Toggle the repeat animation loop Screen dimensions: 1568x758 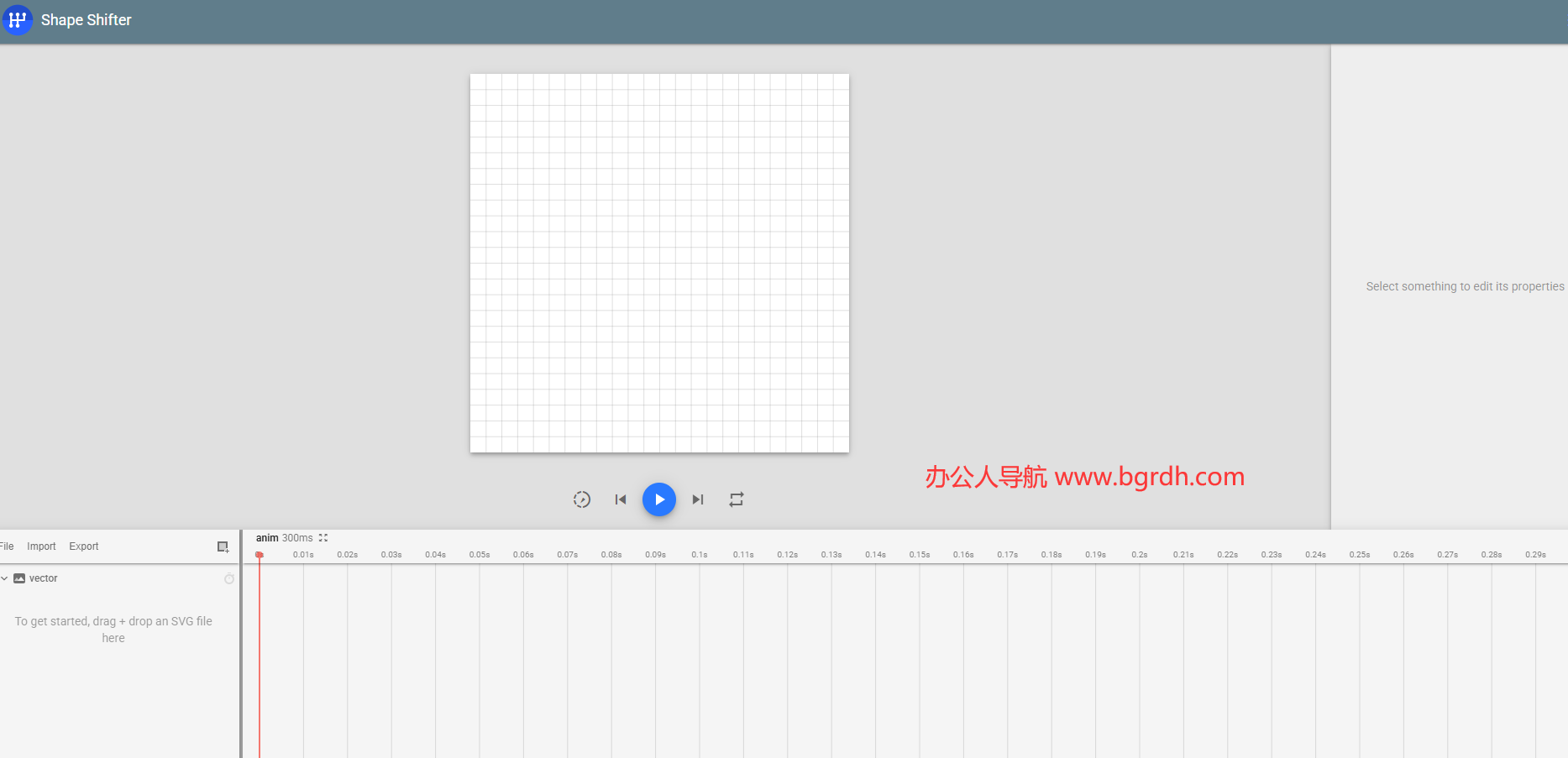pyautogui.click(x=737, y=499)
